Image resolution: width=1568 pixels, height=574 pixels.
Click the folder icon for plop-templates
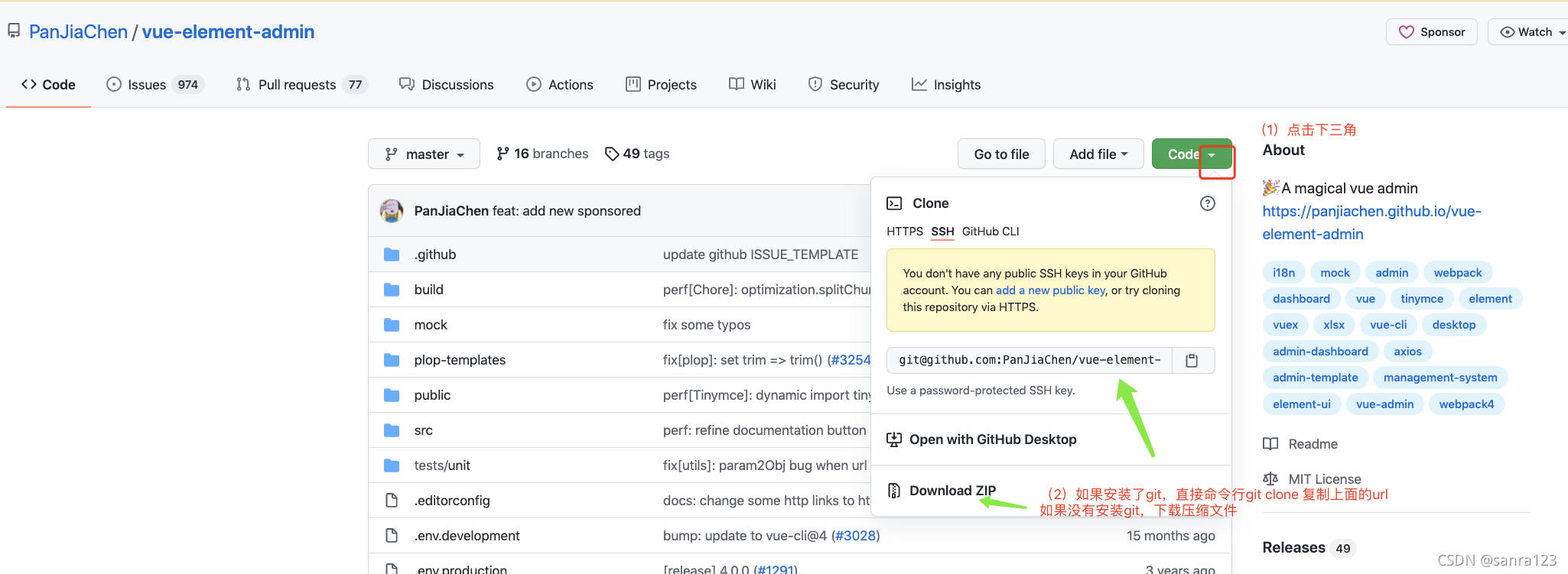tap(392, 360)
